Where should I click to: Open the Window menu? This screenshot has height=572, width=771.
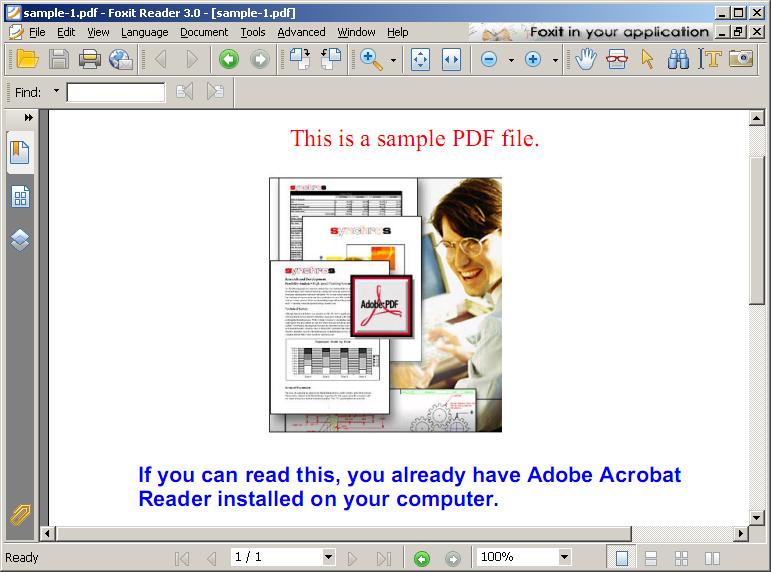coord(356,32)
